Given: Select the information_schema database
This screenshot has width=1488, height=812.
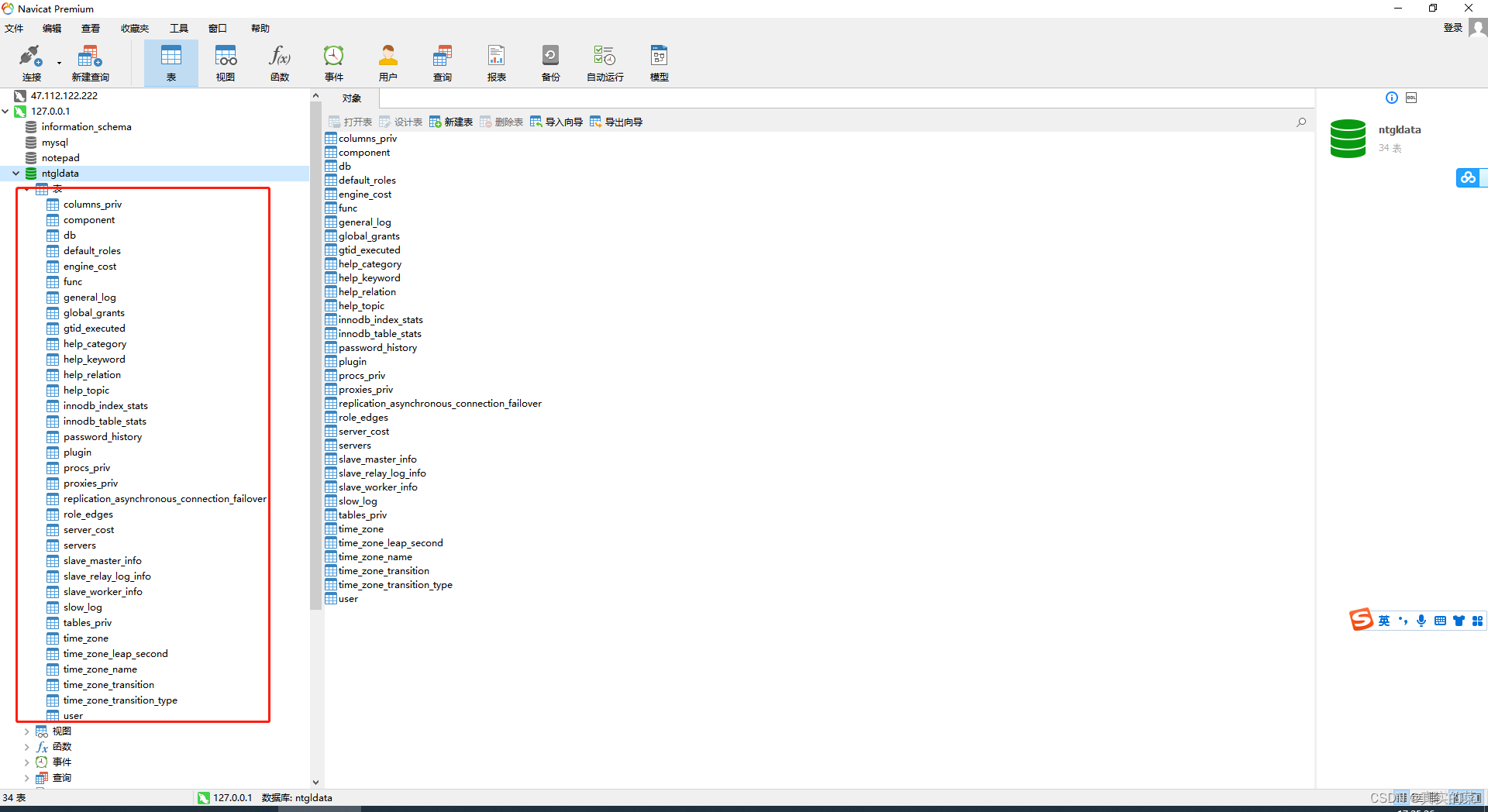Looking at the screenshot, I should [x=86, y=127].
